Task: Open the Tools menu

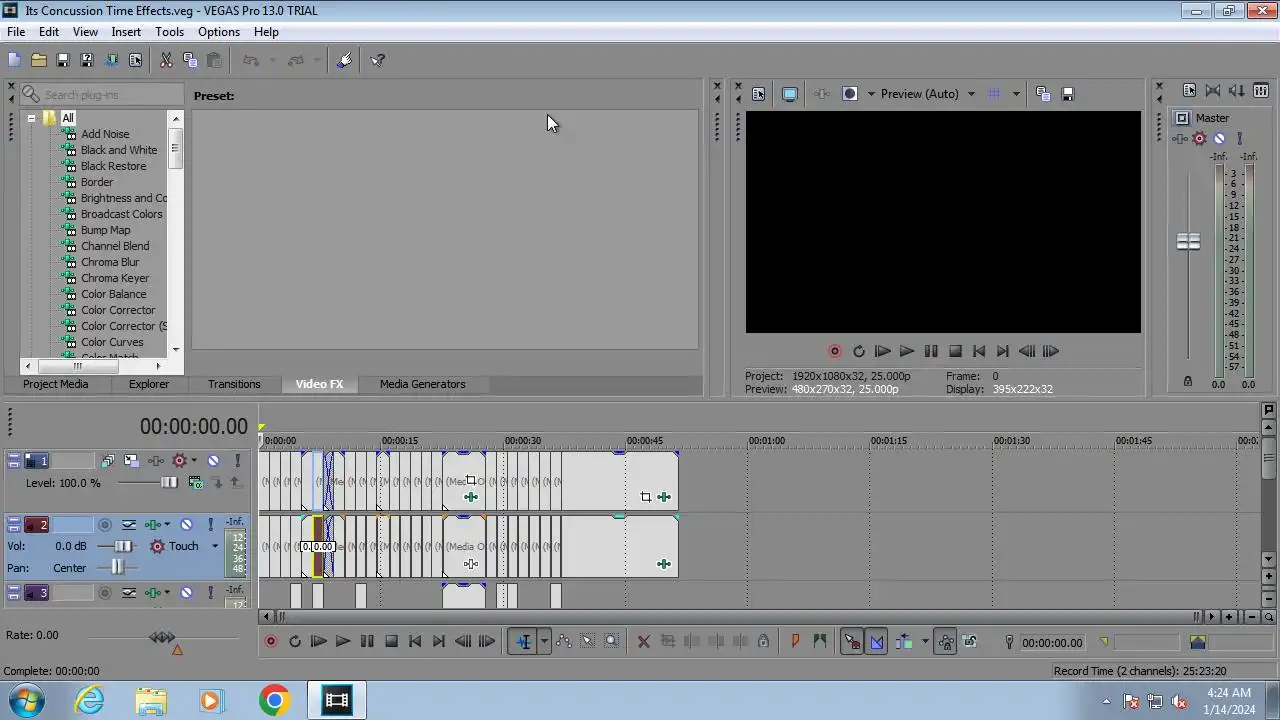Action: click(169, 32)
